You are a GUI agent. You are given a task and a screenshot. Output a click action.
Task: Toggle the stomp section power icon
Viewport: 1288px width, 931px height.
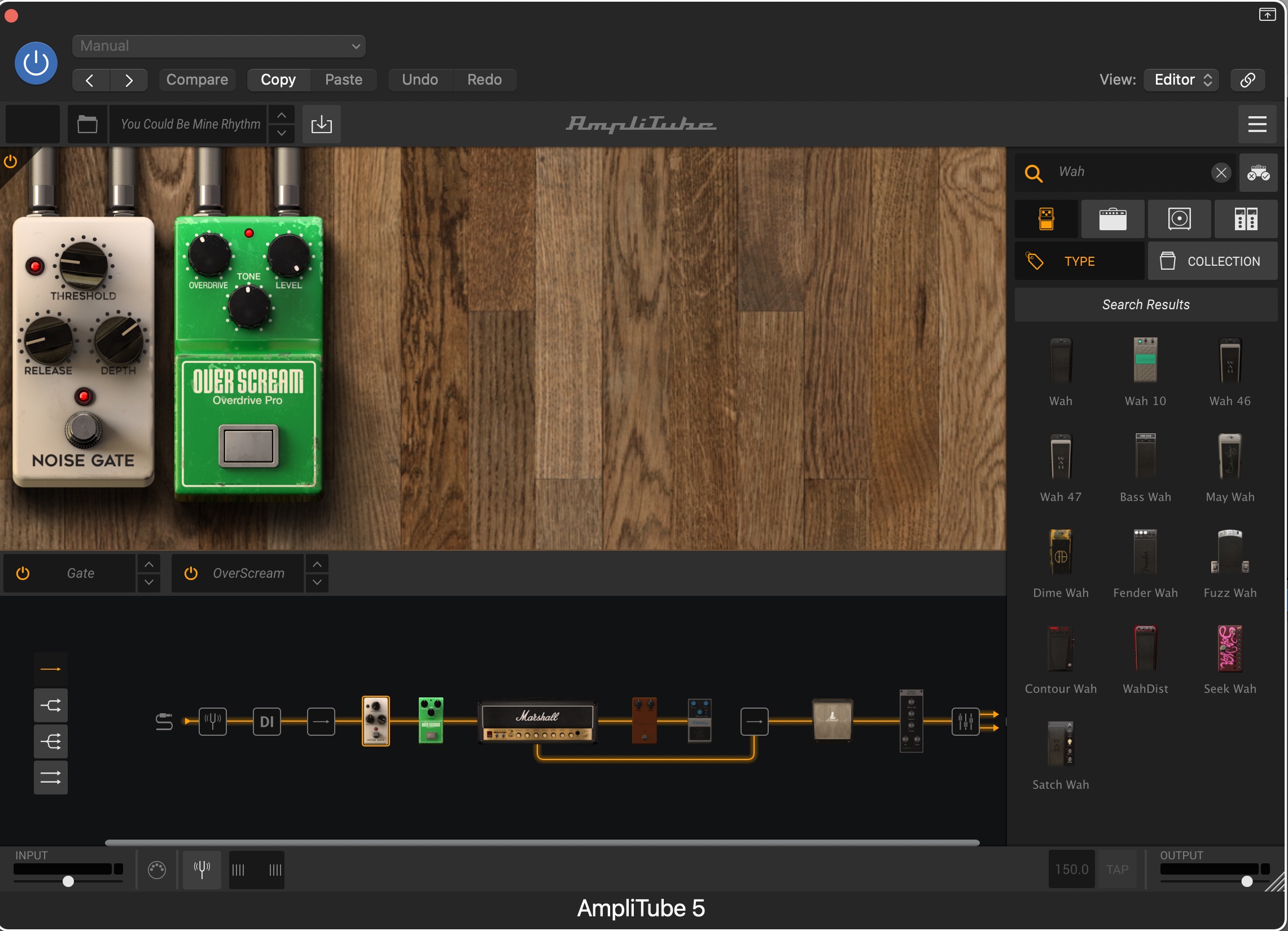point(10,162)
